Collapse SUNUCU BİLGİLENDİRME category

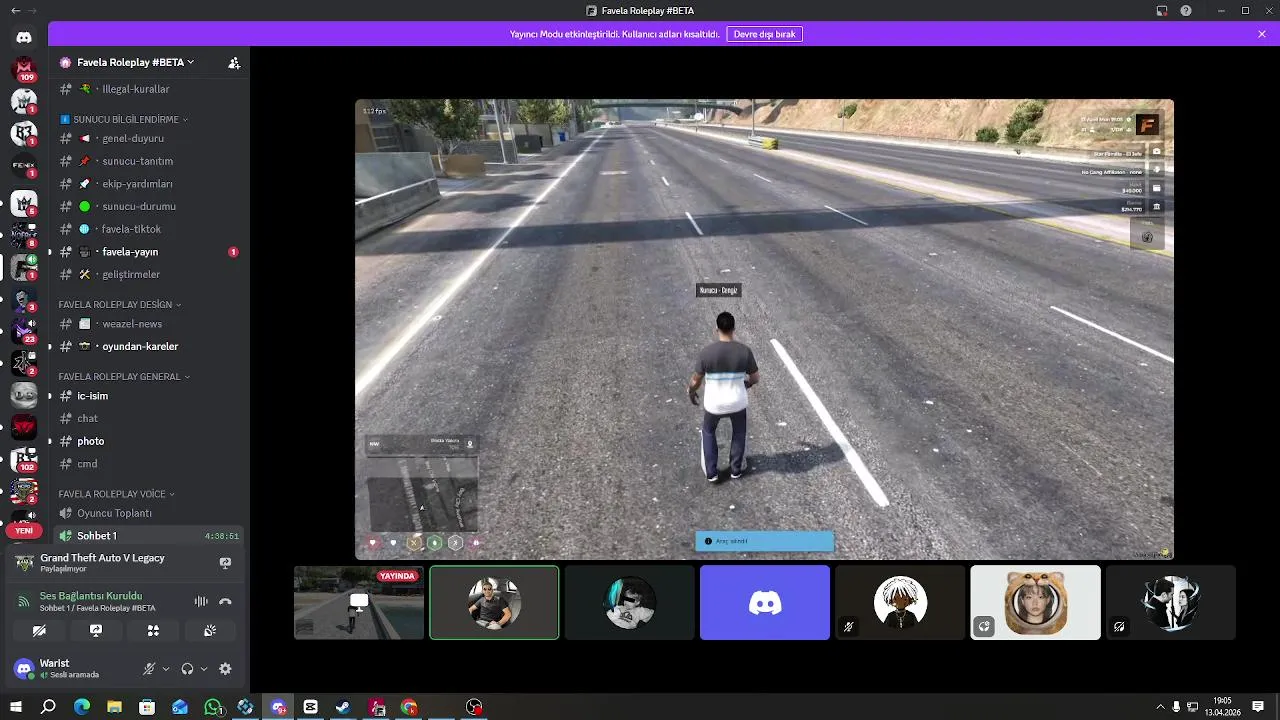point(124,119)
